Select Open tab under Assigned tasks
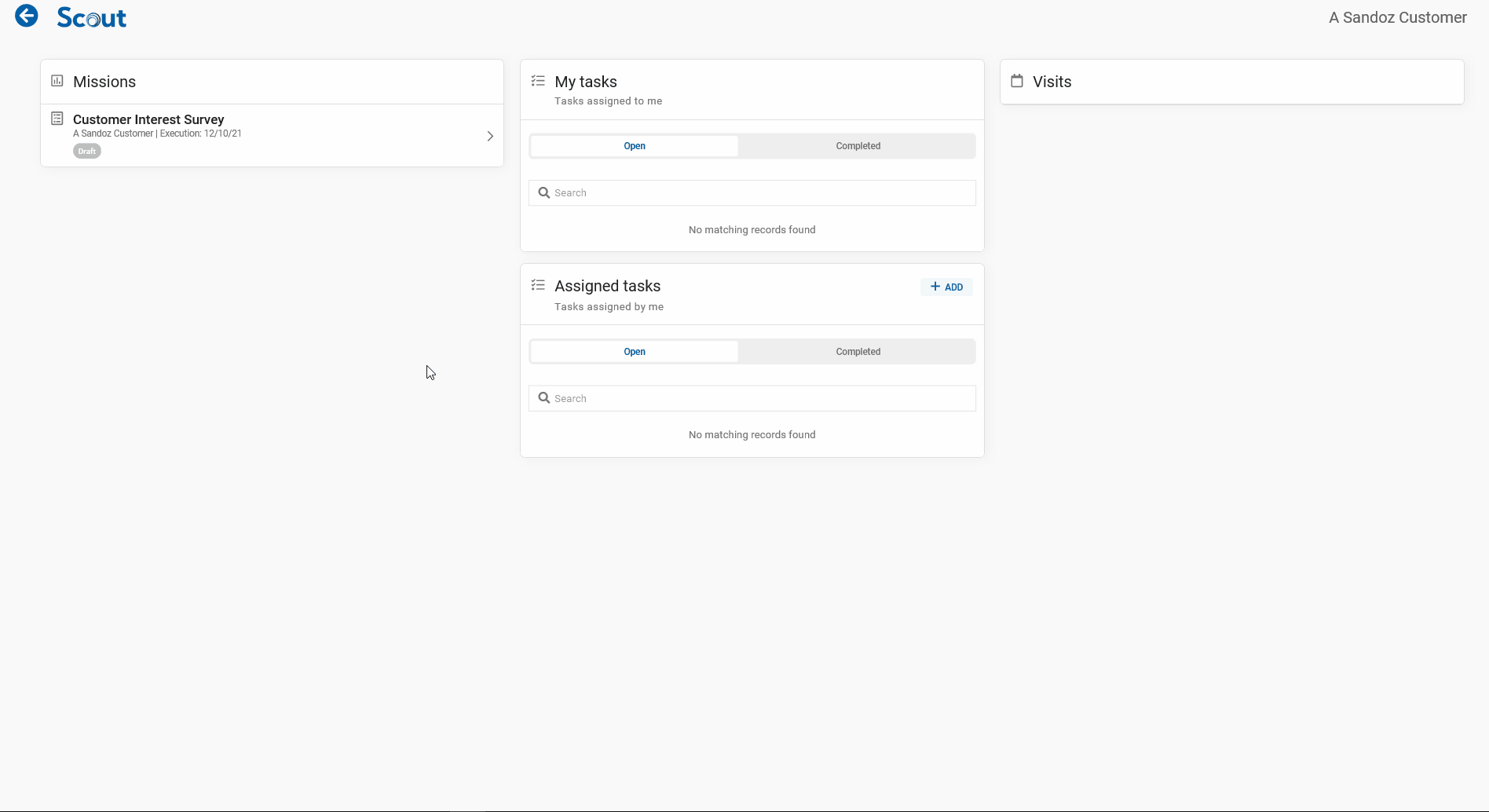 (x=634, y=352)
